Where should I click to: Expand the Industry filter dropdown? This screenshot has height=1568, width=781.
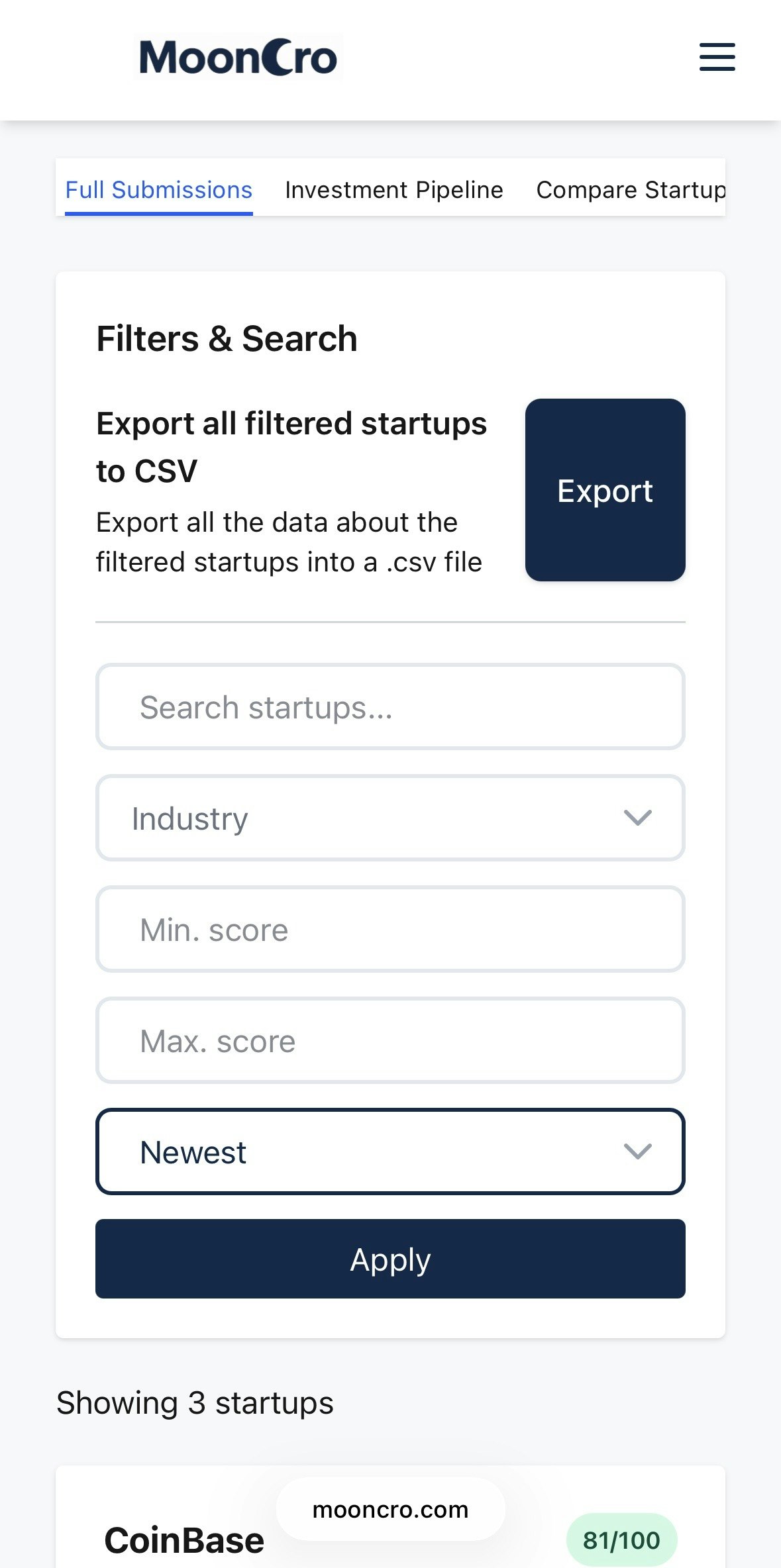[x=390, y=818]
